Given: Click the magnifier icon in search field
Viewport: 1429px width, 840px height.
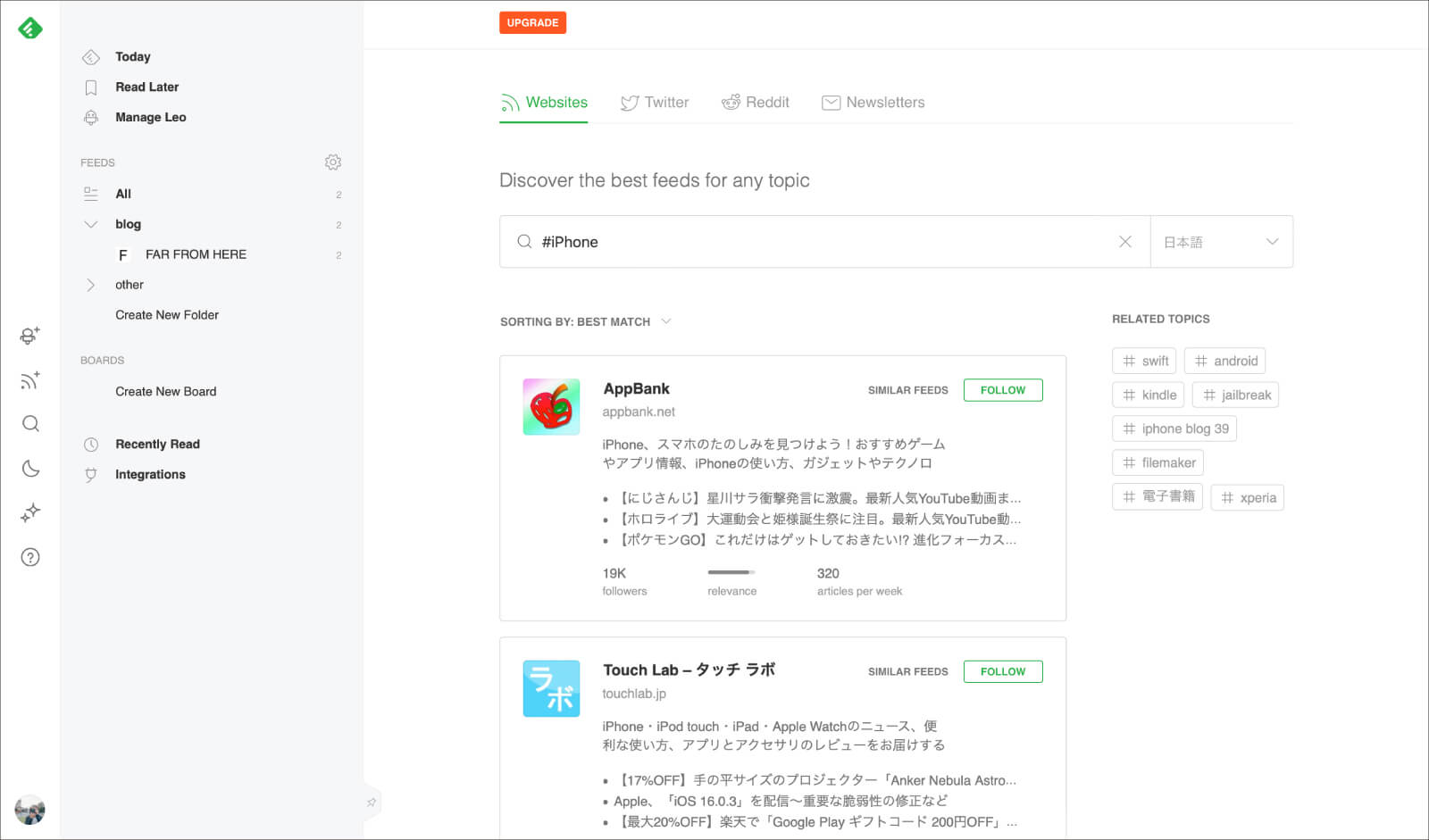Looking at the screenshot, I should coord(524,242).
